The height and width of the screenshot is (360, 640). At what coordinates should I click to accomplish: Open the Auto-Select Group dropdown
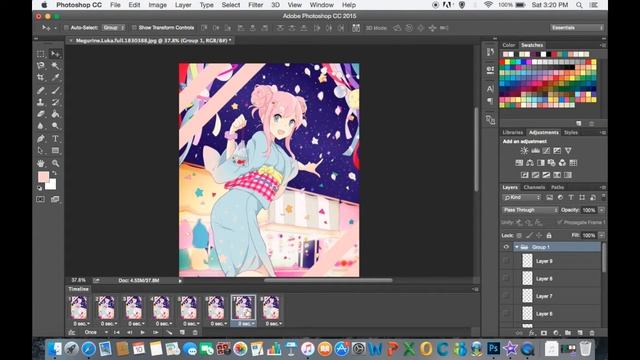click(113, 28)
